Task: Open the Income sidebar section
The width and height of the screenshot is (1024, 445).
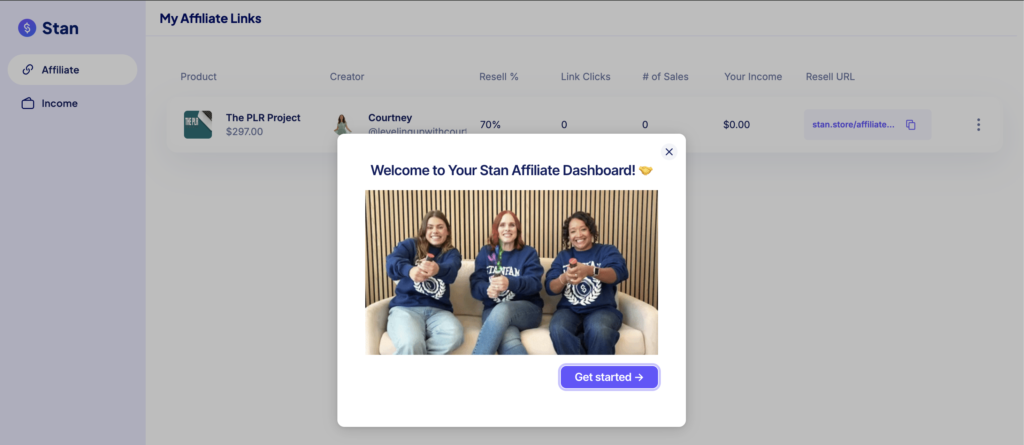Action: (x=59, y=103)
